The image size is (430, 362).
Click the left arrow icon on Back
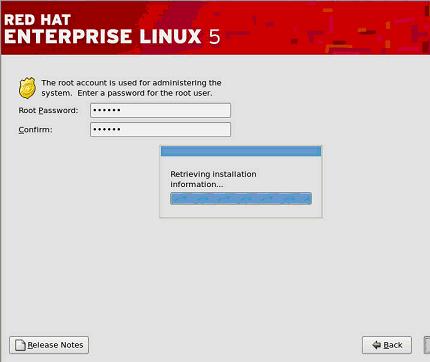click(x=376, y=345)
